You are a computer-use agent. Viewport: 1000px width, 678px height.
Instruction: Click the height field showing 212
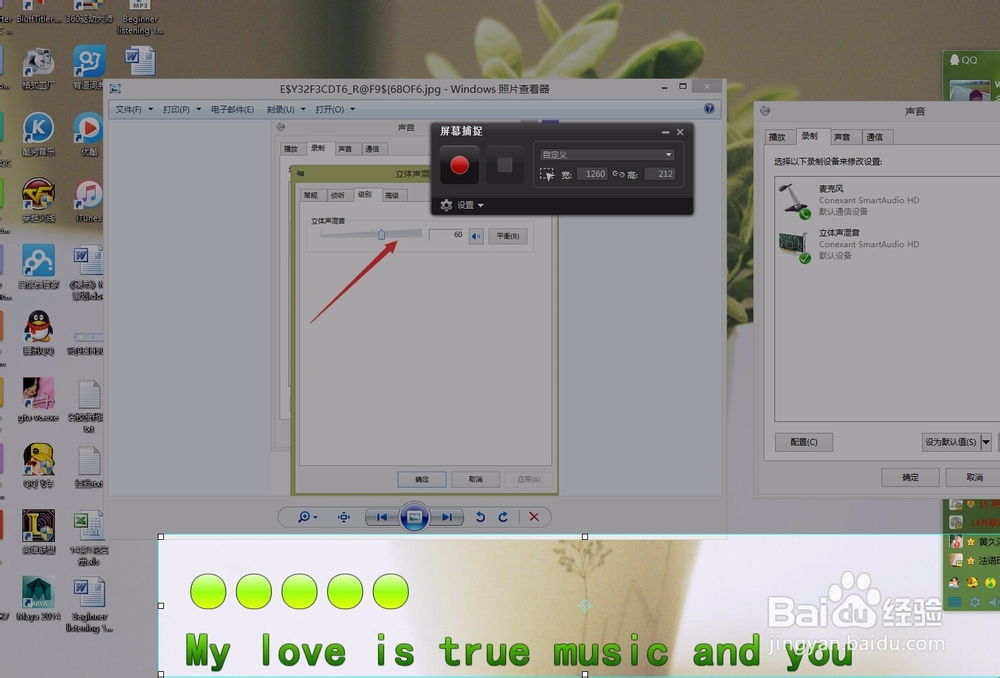coord(659,173)
